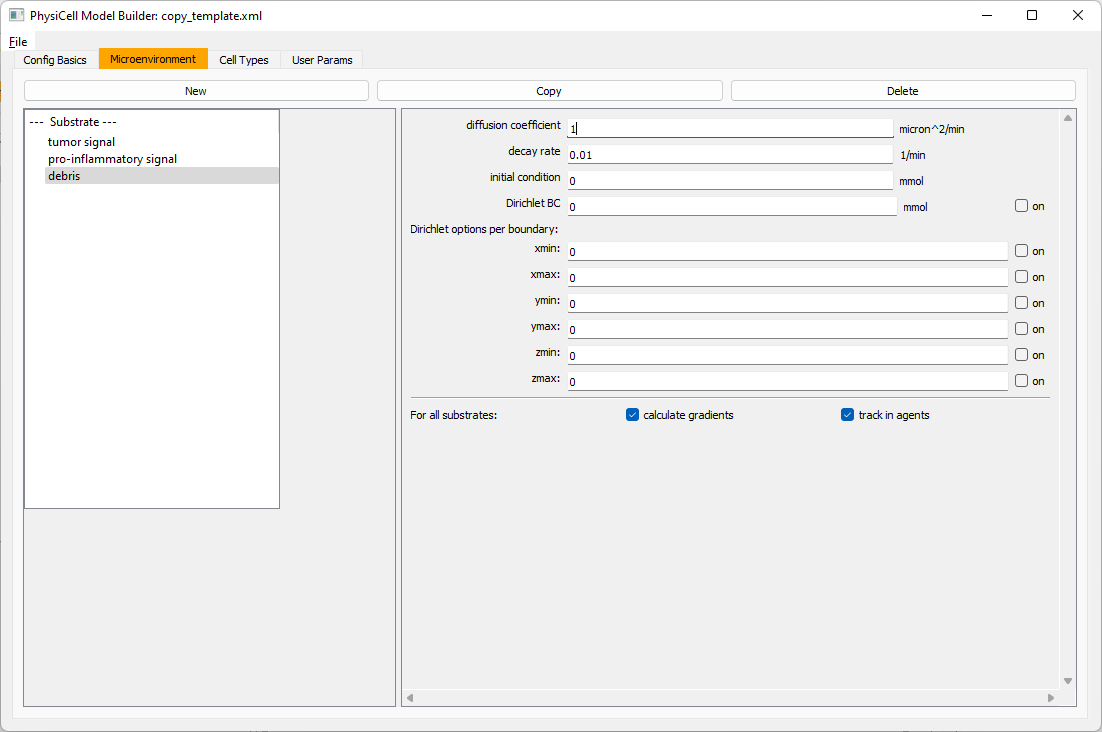Click the New substrate button

point(196,91)
